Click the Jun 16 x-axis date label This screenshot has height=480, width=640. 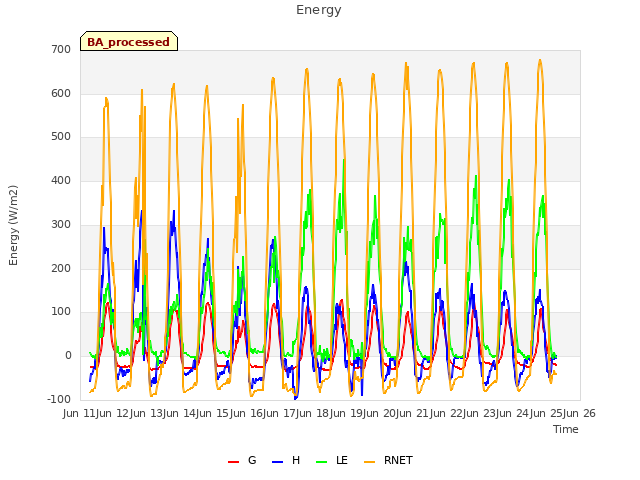247,413
